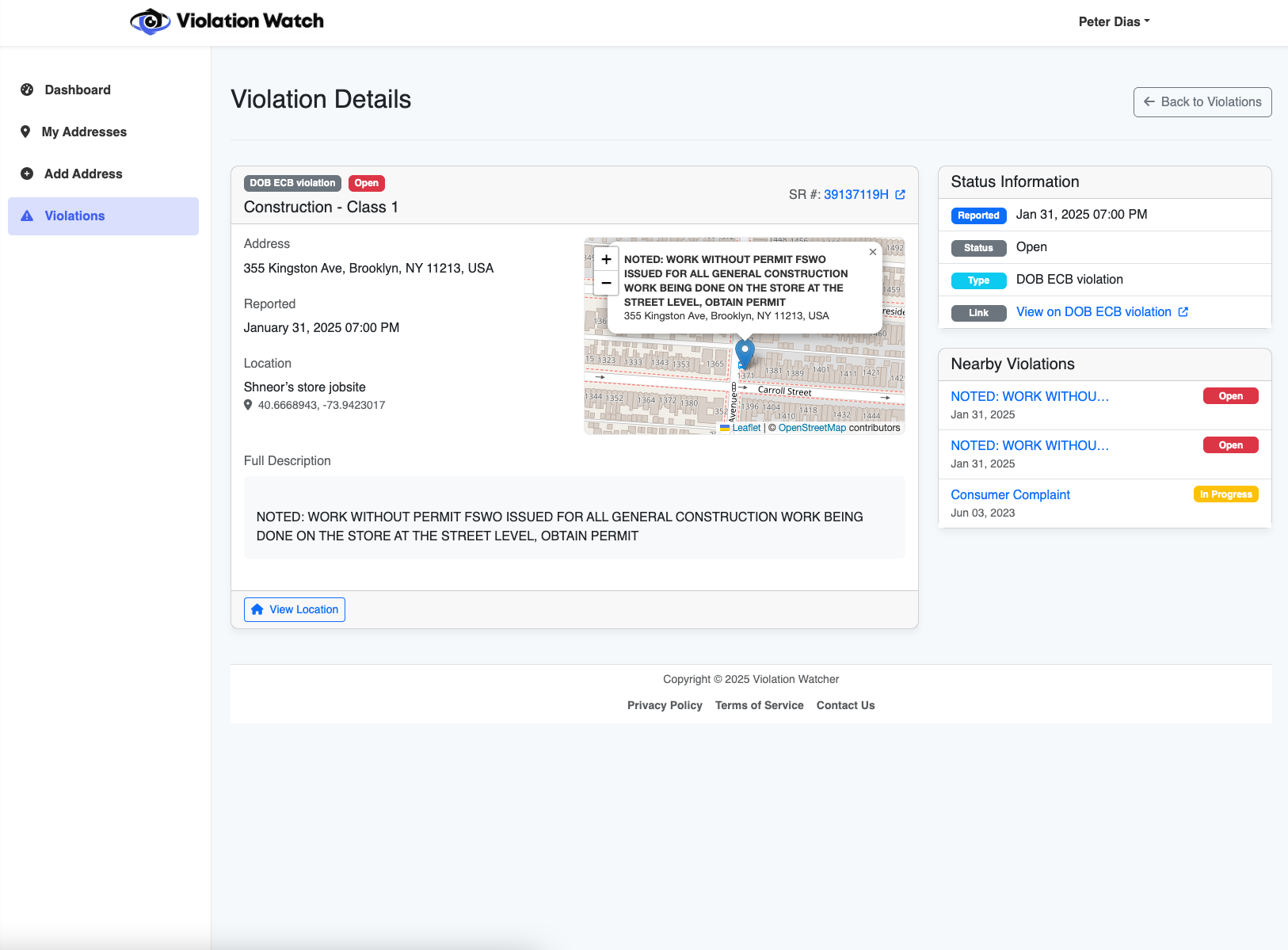The image size is (1288, 950).
Task: Click the Back to Violations button
Action: click(x=1202, y=101)
